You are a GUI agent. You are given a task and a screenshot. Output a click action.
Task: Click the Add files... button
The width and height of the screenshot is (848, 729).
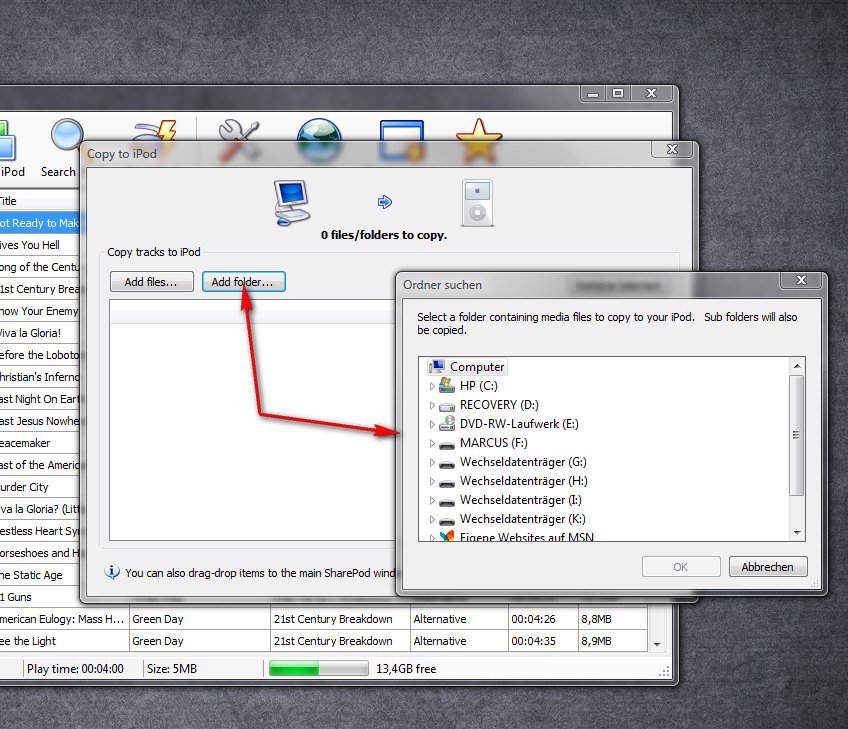pyautogui.click(x=151, y=282)
